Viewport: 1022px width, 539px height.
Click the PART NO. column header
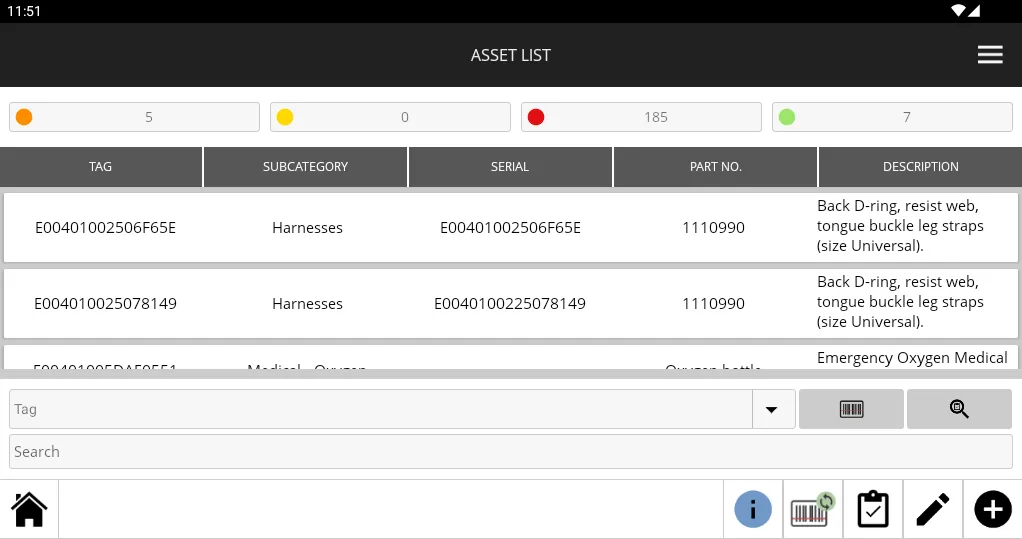[x=715, y=167]
